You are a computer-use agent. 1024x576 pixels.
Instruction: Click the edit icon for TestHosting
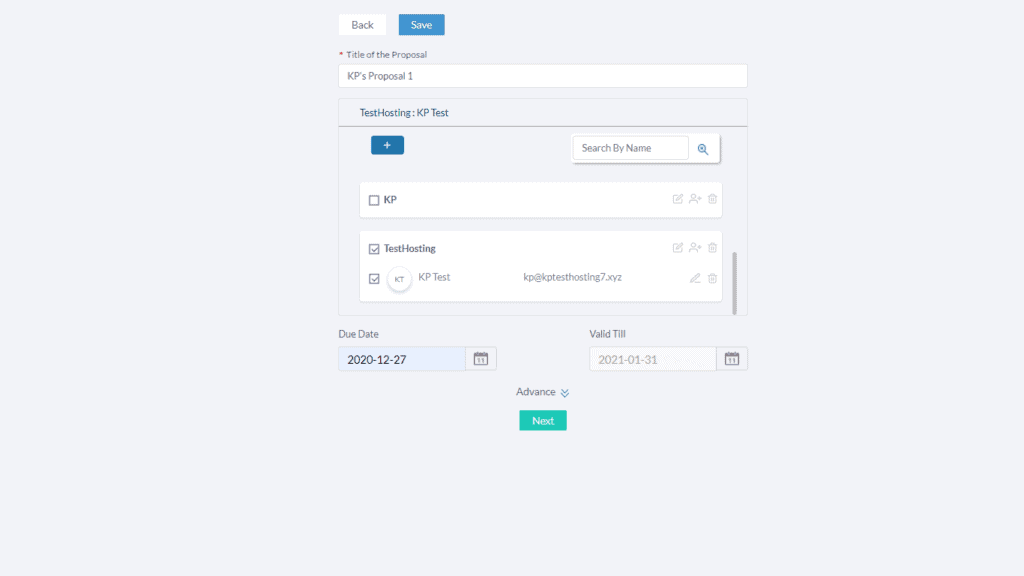pyautogui.click(x=678, y=247)
